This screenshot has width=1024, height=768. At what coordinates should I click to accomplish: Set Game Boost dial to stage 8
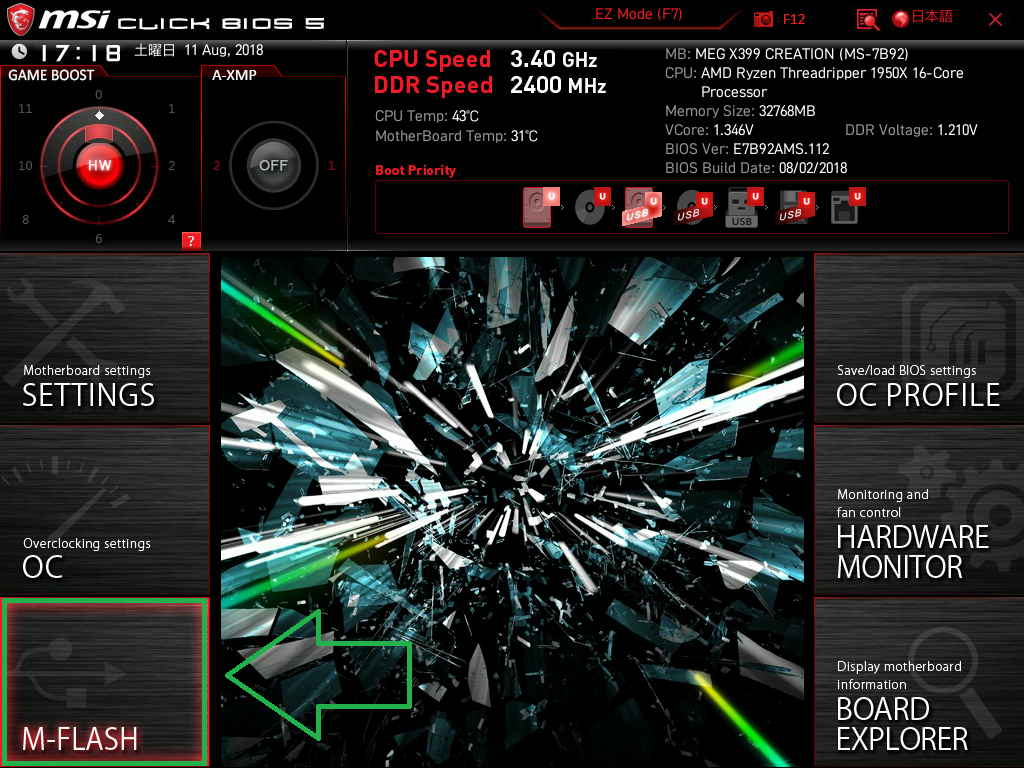click(25, 219)
